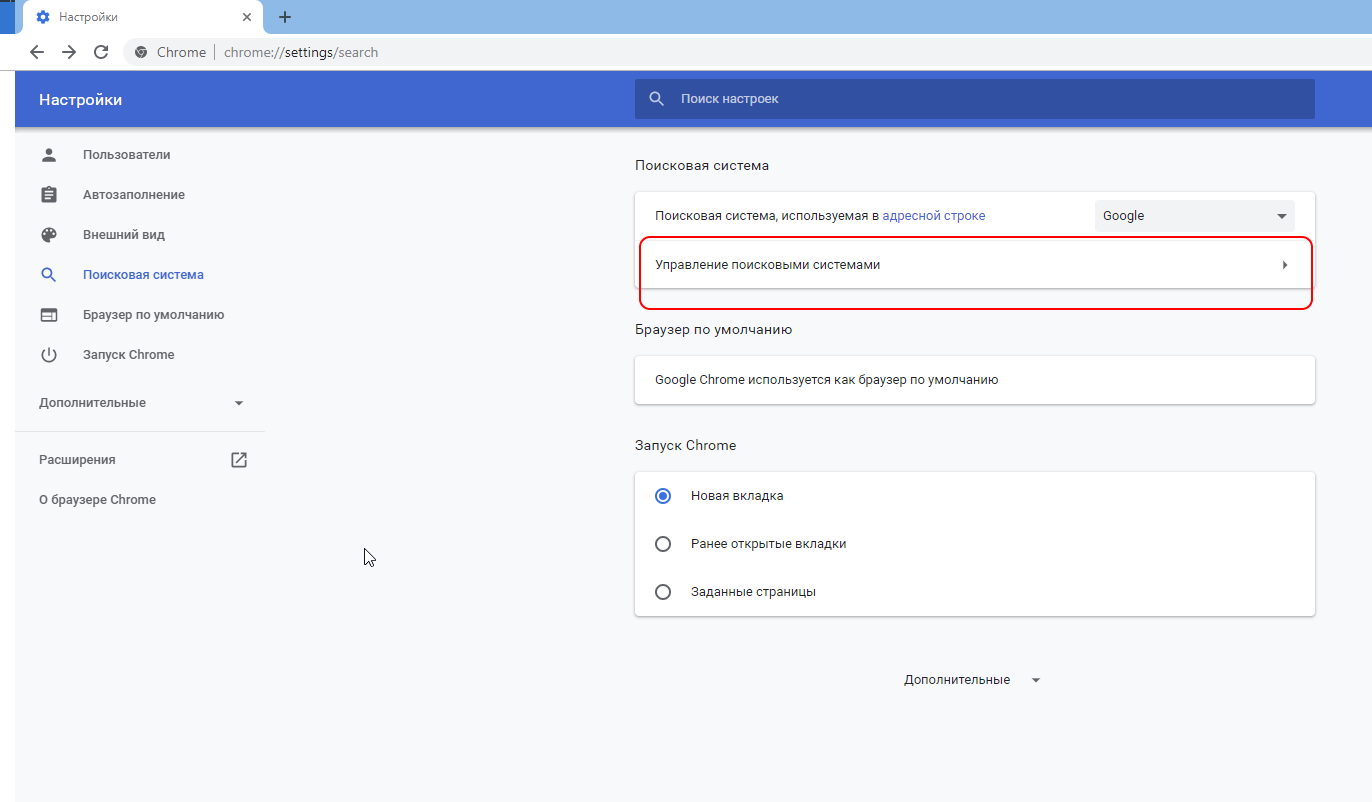Image resolution: width=1372 pixels, height=802 pixels.
Task: Open the Google search engine dropdown
Action: tap(1194, 215)
